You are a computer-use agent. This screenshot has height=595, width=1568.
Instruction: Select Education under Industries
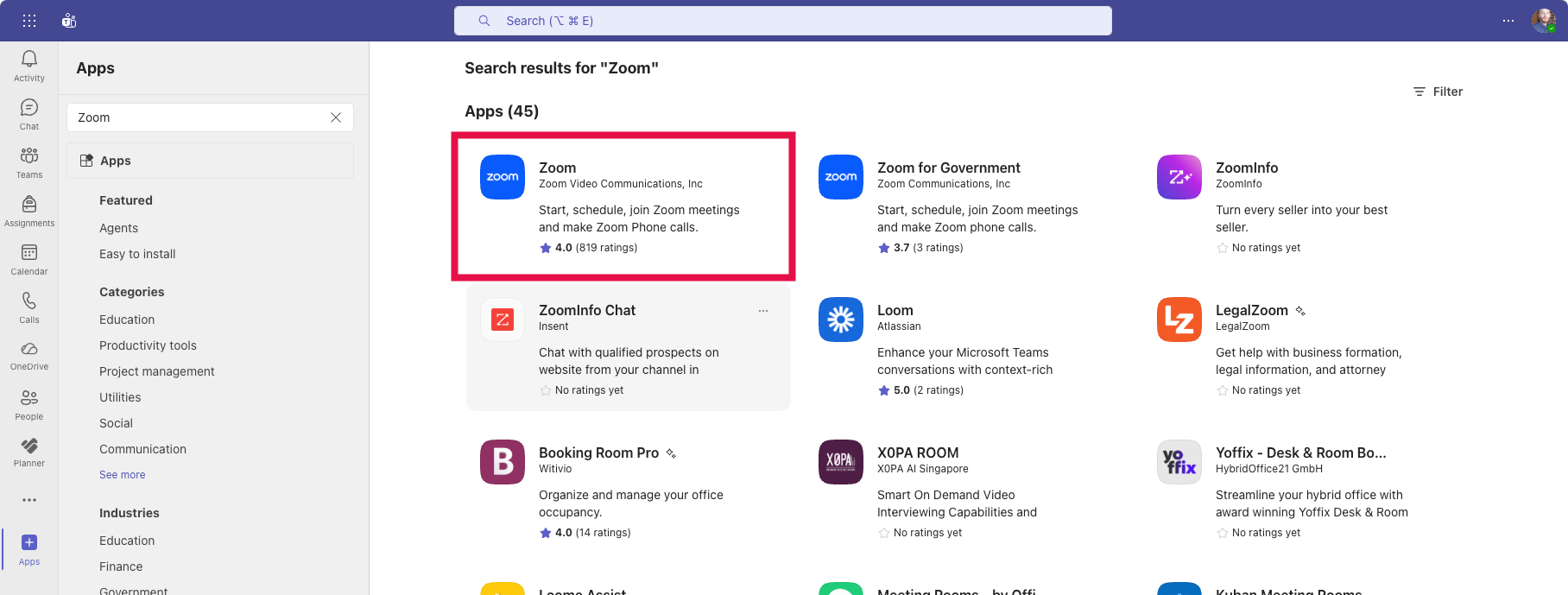127,541
